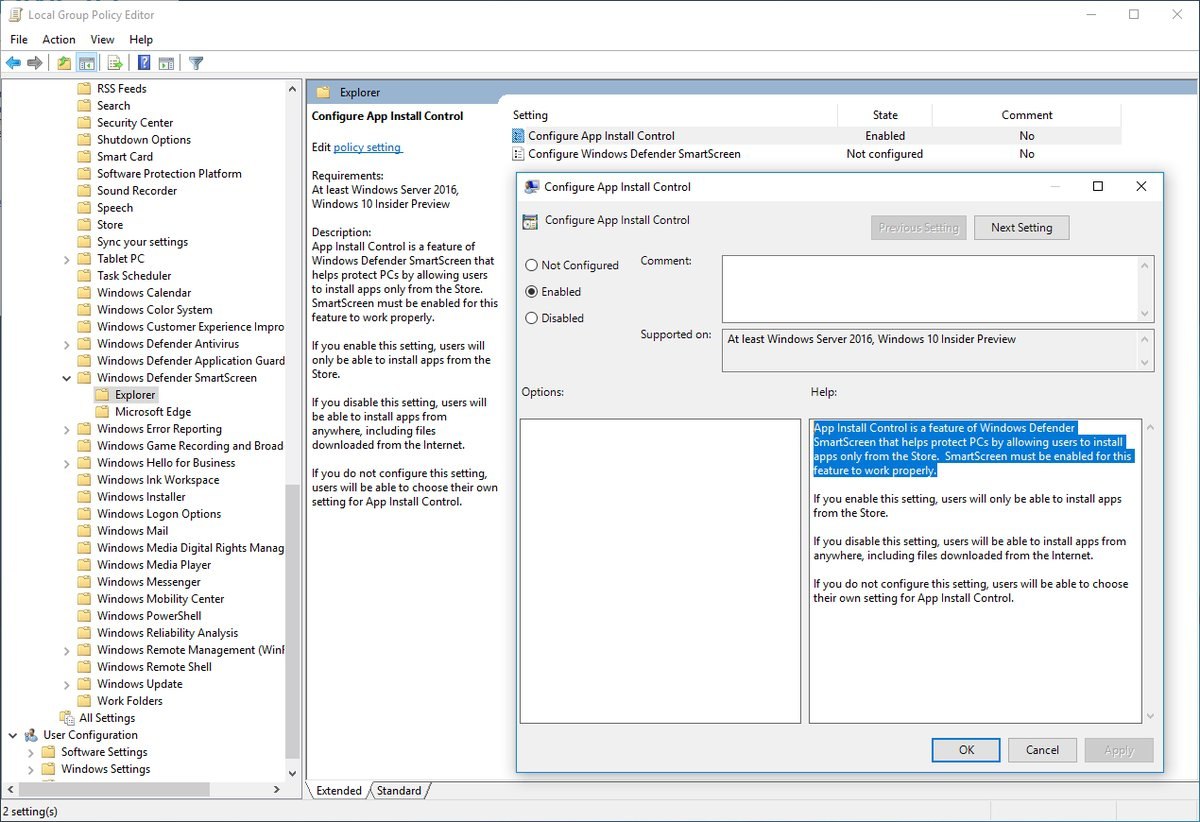Click the RSS Feeds folder icon

click(84, 89)
